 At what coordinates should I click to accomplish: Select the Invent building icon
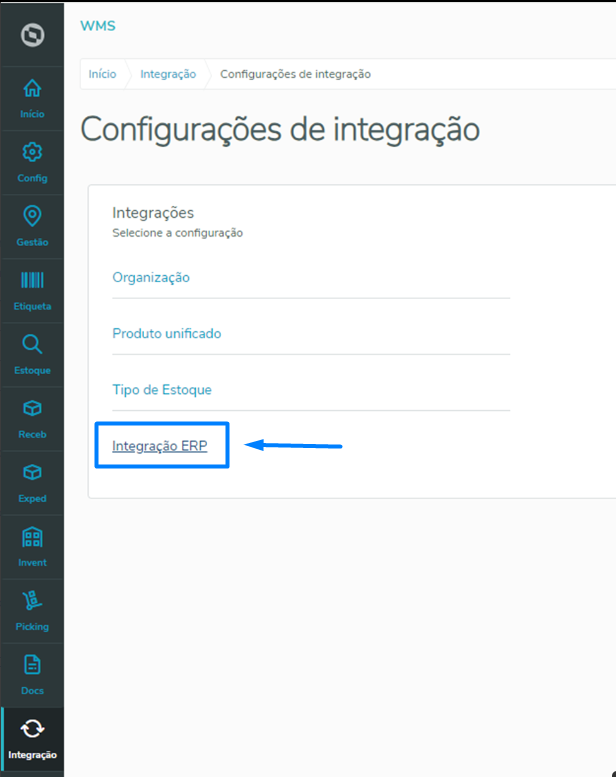click(x=32, y=537)
